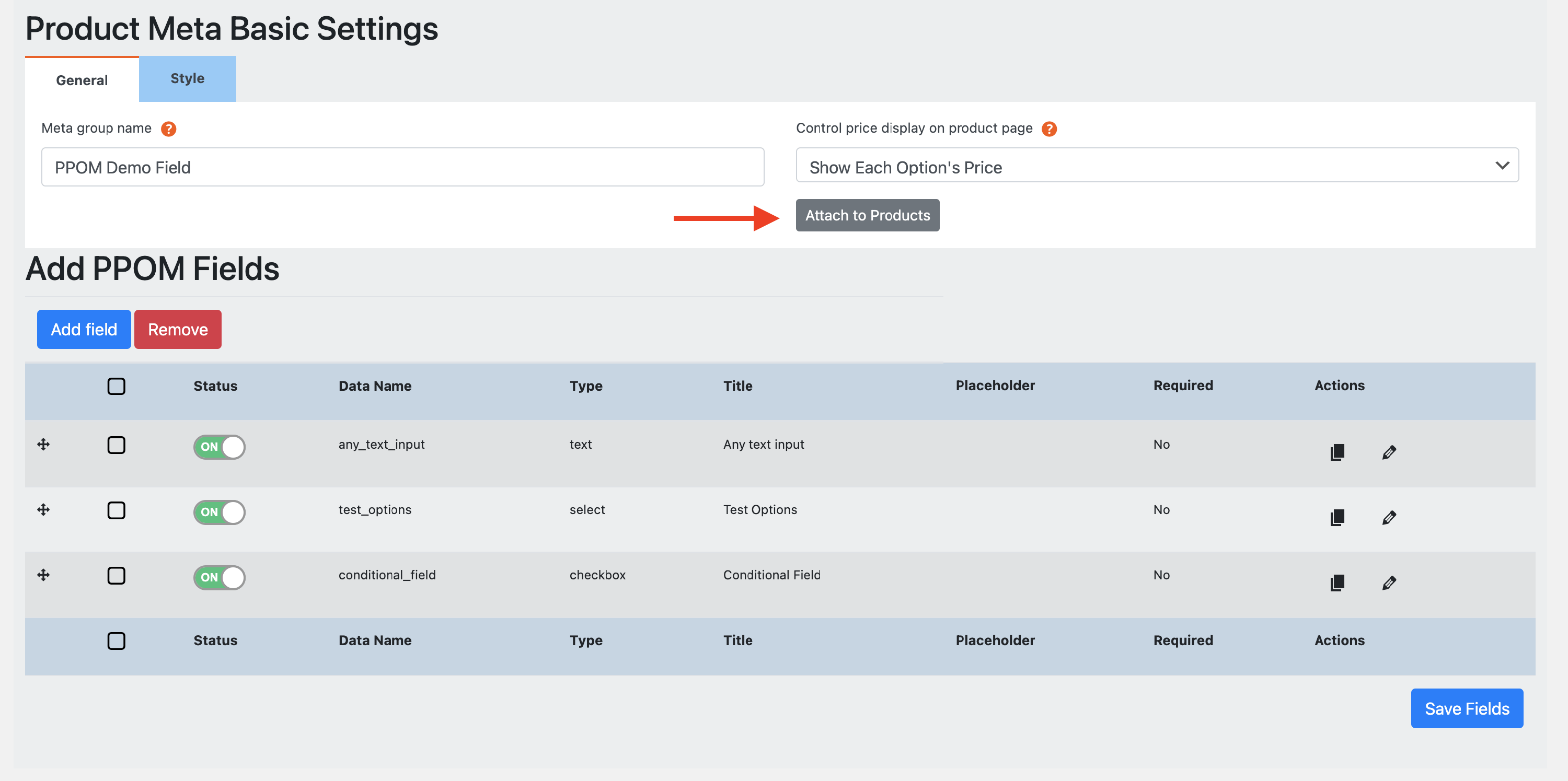This screenshot has width=1568, height=781.
Task: Click help icon beside Control price display
Action: pos(1049,129)
